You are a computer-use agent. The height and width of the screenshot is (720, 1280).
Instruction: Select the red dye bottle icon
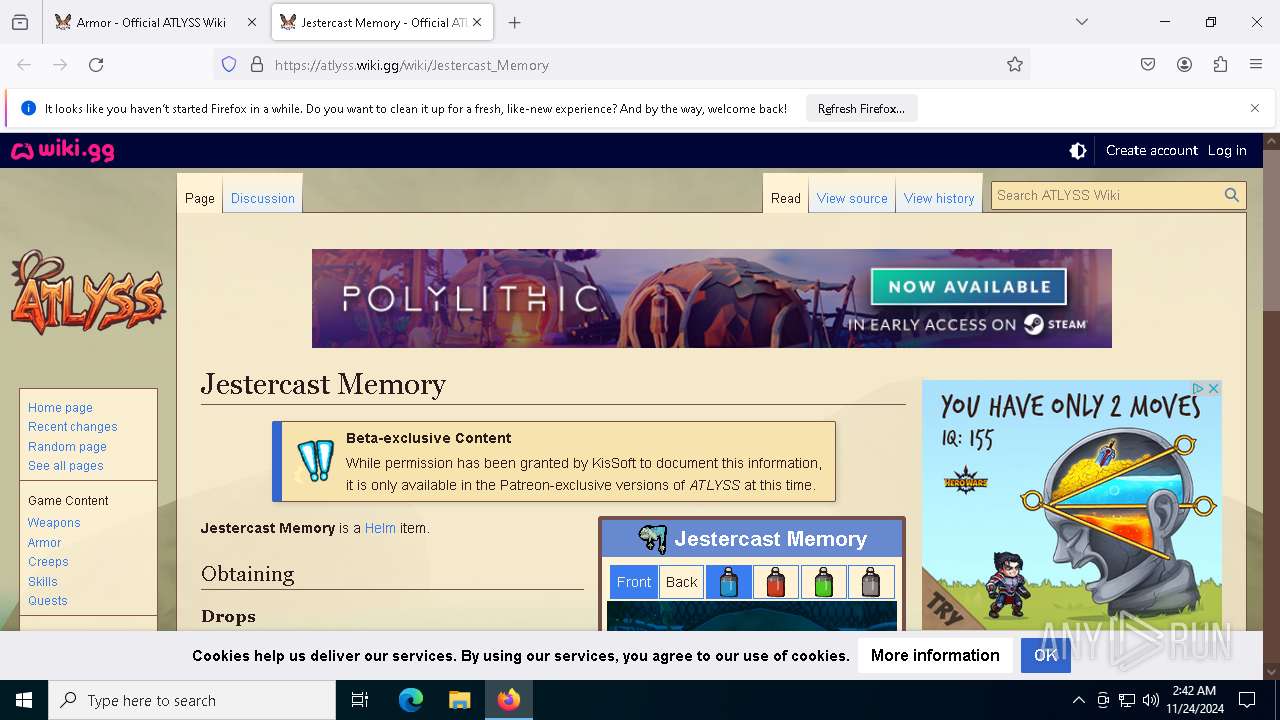[776, 582]
